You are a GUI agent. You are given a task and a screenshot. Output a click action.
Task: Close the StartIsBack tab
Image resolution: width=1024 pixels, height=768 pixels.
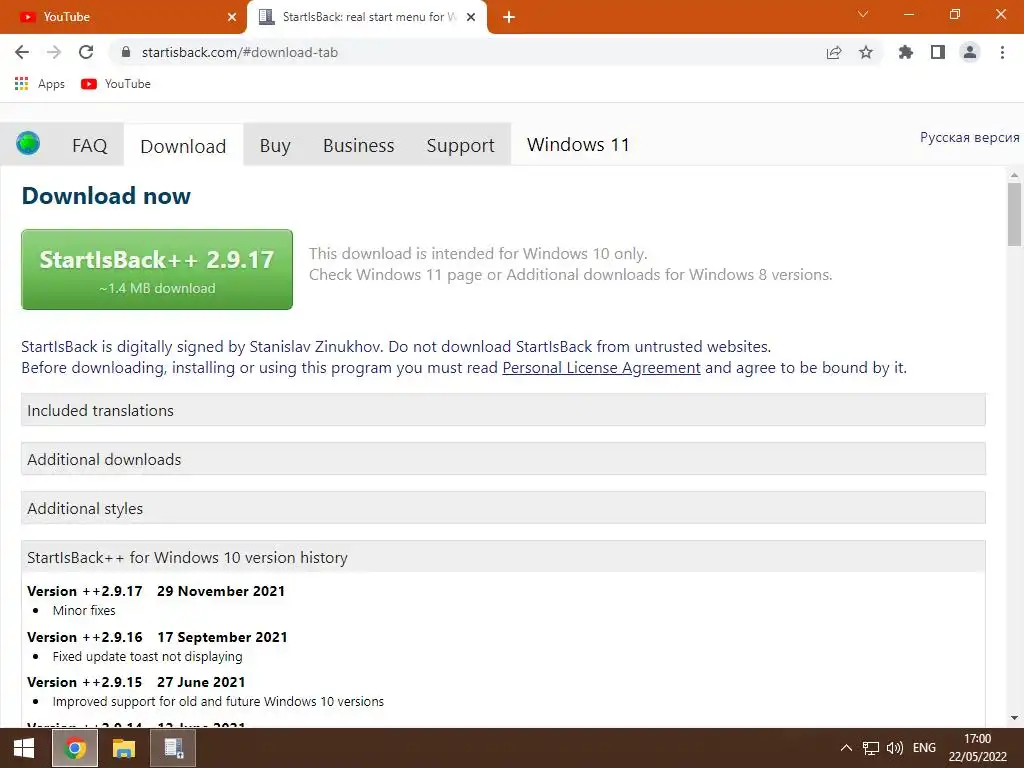point(471,17)
